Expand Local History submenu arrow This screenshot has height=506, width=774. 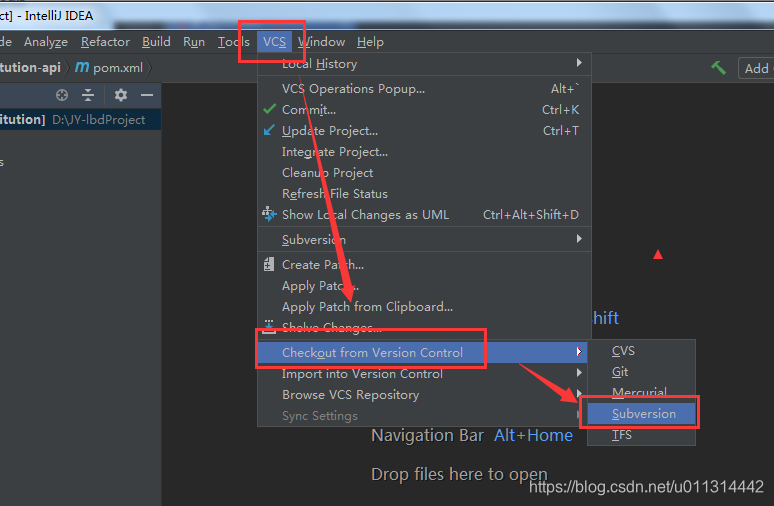[579, 63]
